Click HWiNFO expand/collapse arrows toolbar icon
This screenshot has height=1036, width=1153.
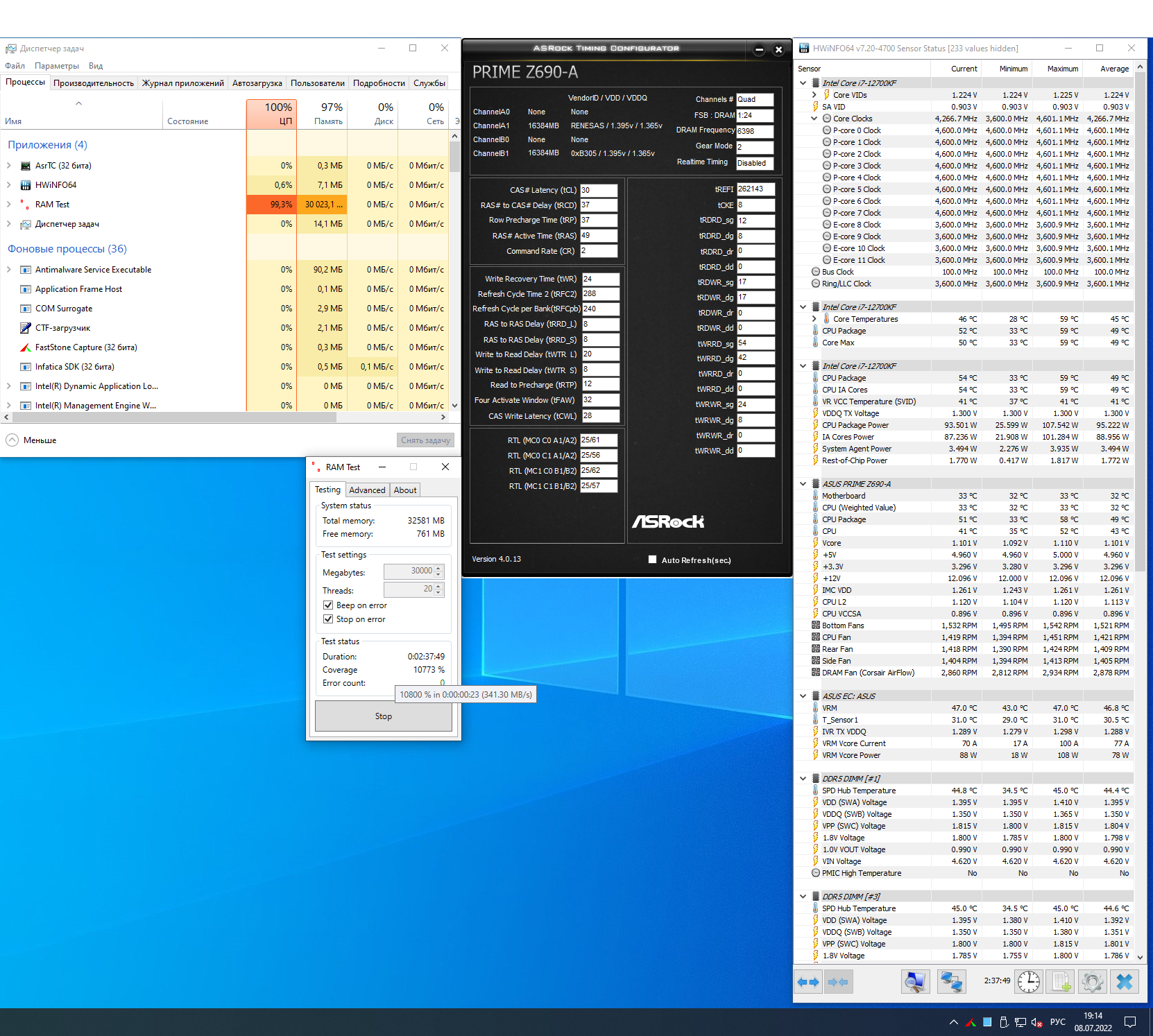tap(808, 982)
